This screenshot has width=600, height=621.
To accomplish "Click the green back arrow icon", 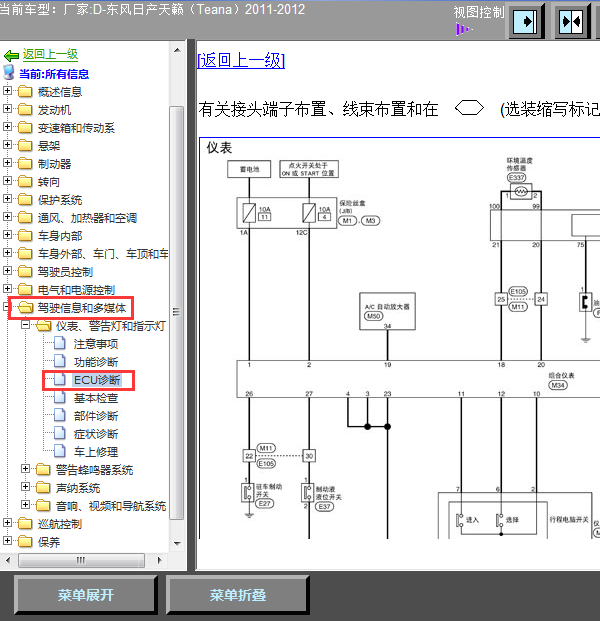I will [11, 55].
